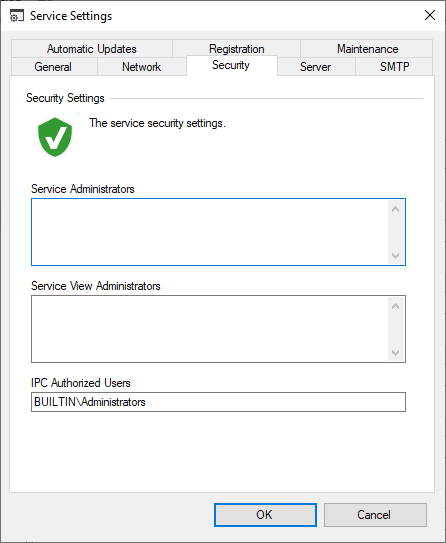The width and height of the screenshot is (446, 543).
Task: Click inside Service View Administrators text box
Action: pos(210,329)
